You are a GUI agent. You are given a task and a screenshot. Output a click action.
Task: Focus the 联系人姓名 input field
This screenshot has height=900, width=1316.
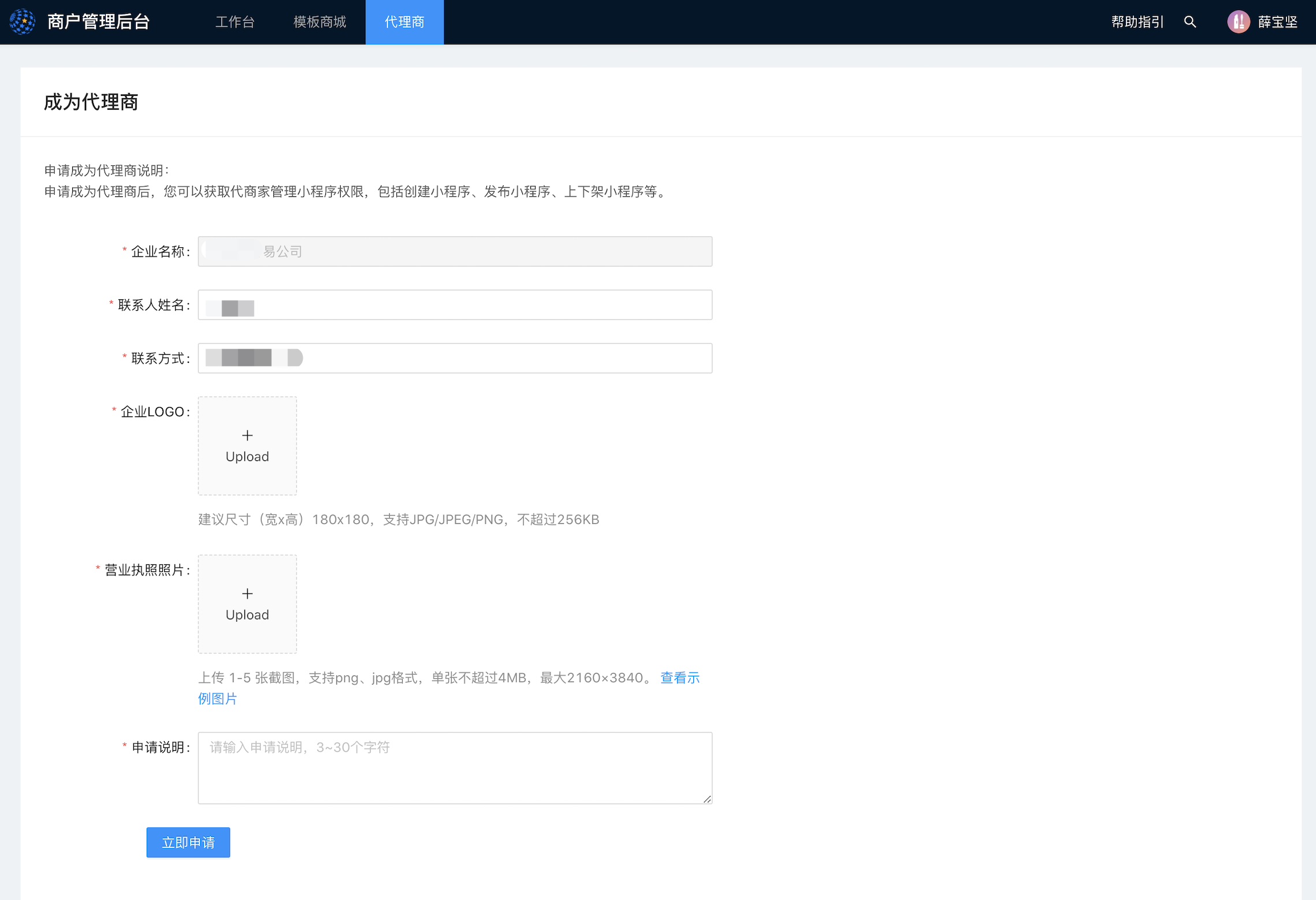[x=455, y=305]
